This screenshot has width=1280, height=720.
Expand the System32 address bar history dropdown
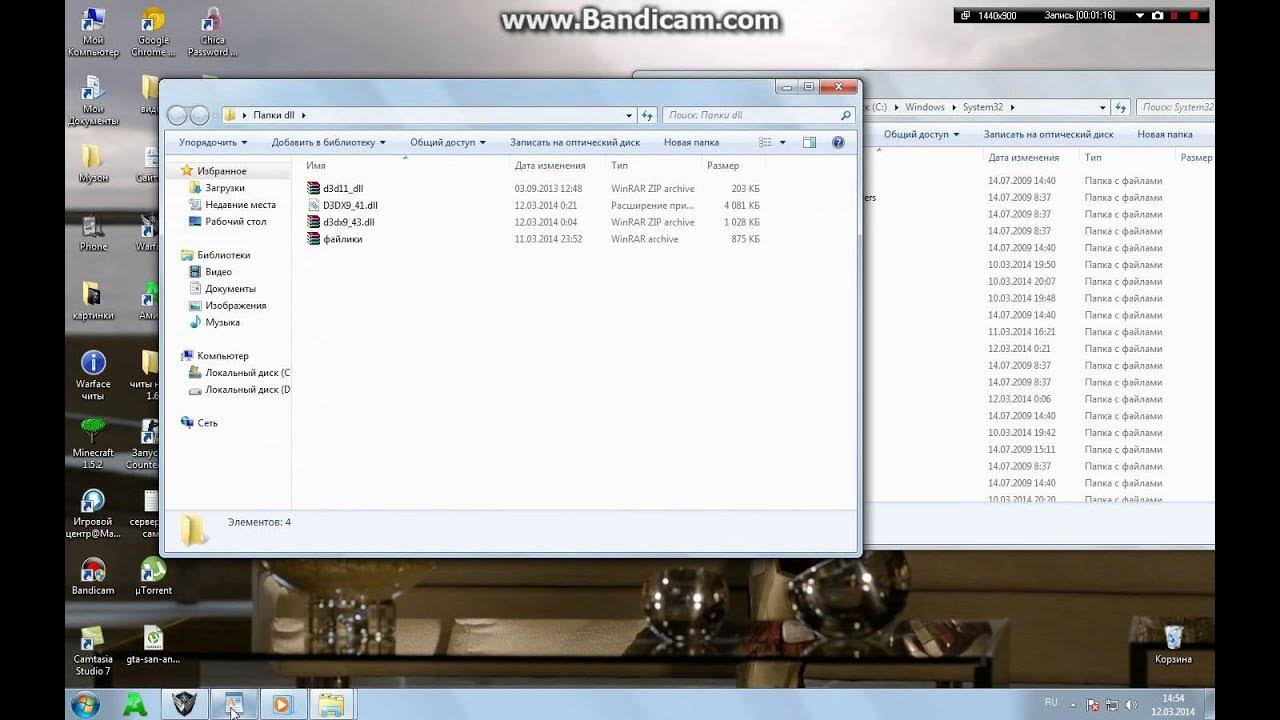click(x=1103, y=107)
